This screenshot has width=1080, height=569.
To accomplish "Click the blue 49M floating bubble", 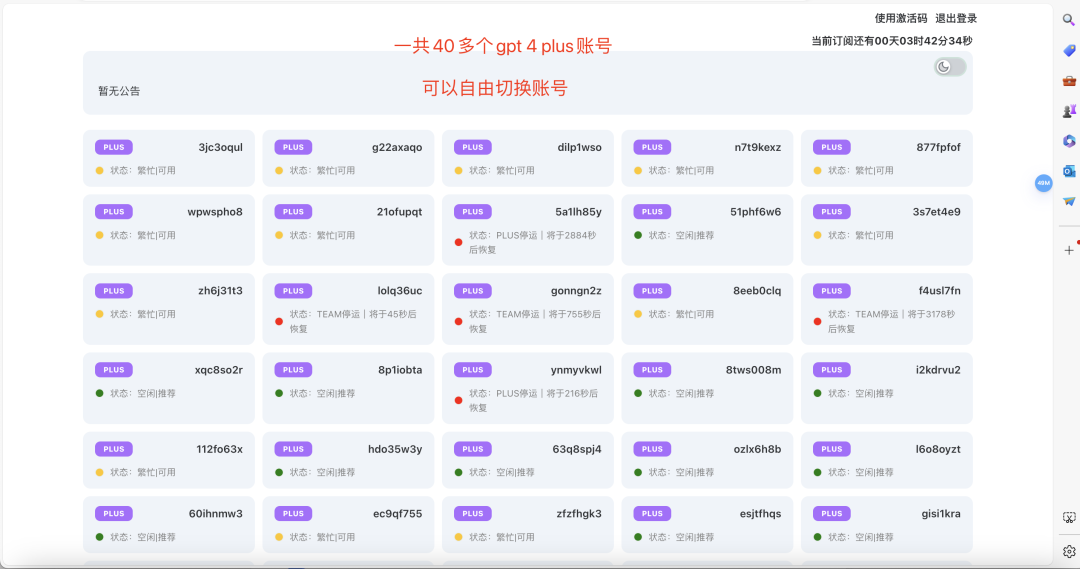I will tap(1043, 183).
